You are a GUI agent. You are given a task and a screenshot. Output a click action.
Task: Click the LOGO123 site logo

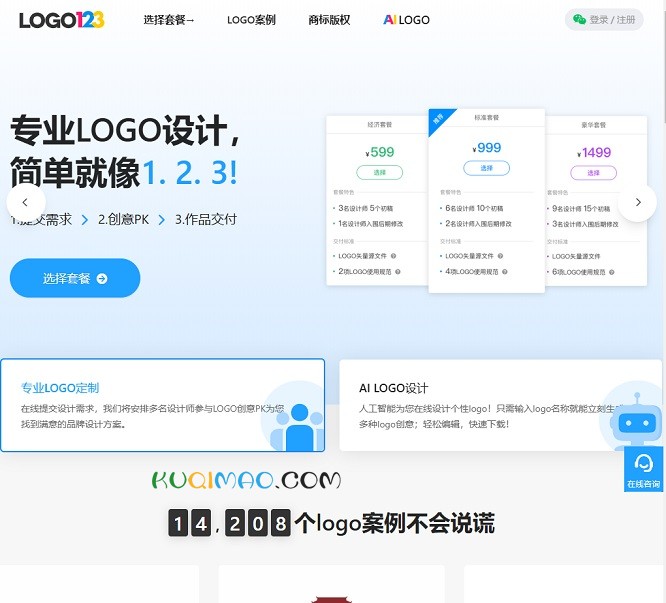62,20
